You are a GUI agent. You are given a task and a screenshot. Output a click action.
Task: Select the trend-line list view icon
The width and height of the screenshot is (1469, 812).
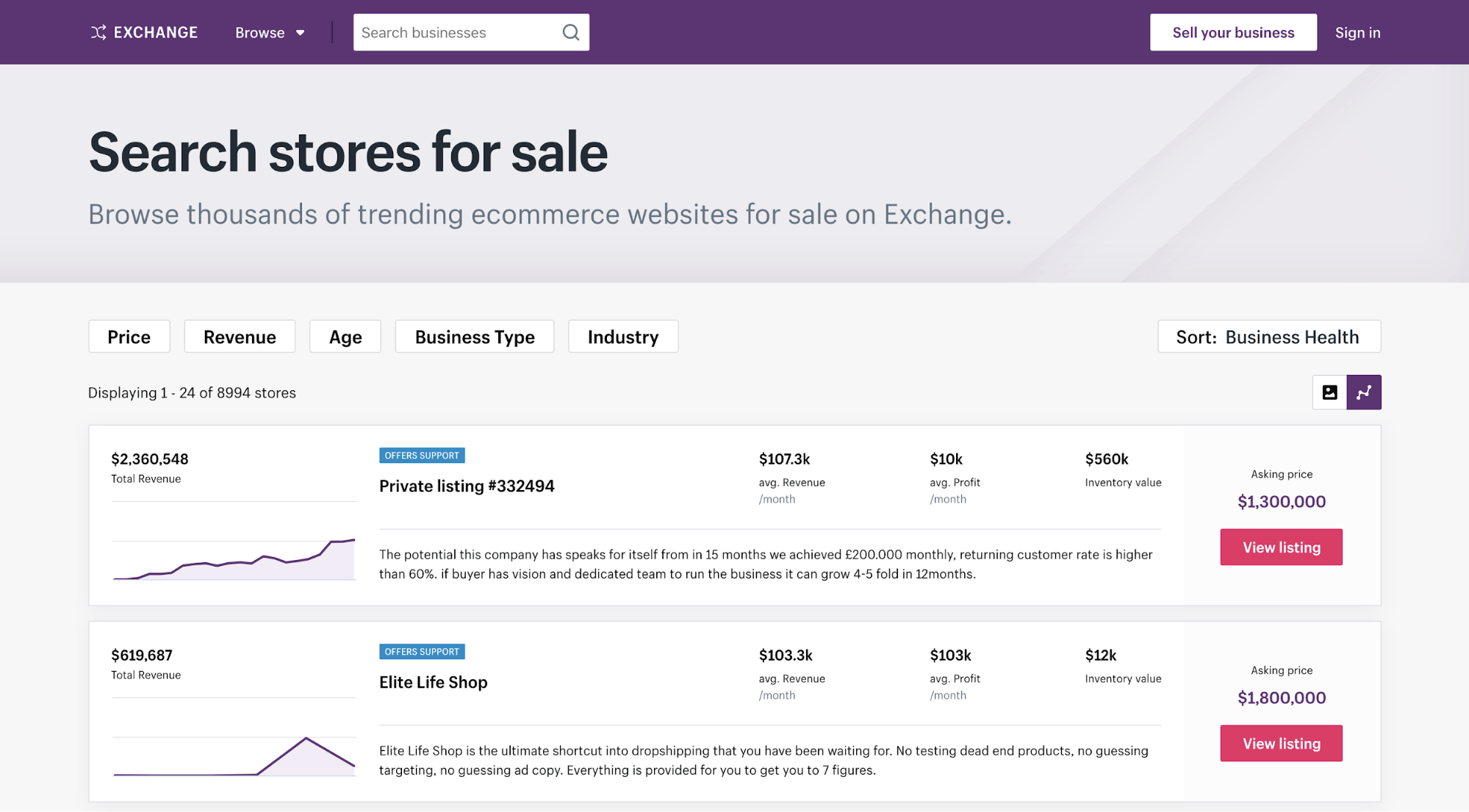pos(1364,392)
